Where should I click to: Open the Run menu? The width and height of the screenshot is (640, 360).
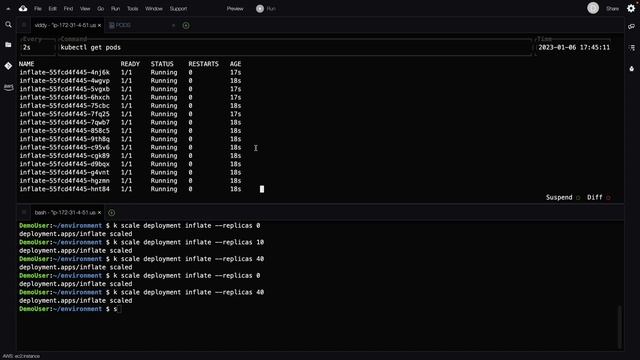tap(116, 9)
